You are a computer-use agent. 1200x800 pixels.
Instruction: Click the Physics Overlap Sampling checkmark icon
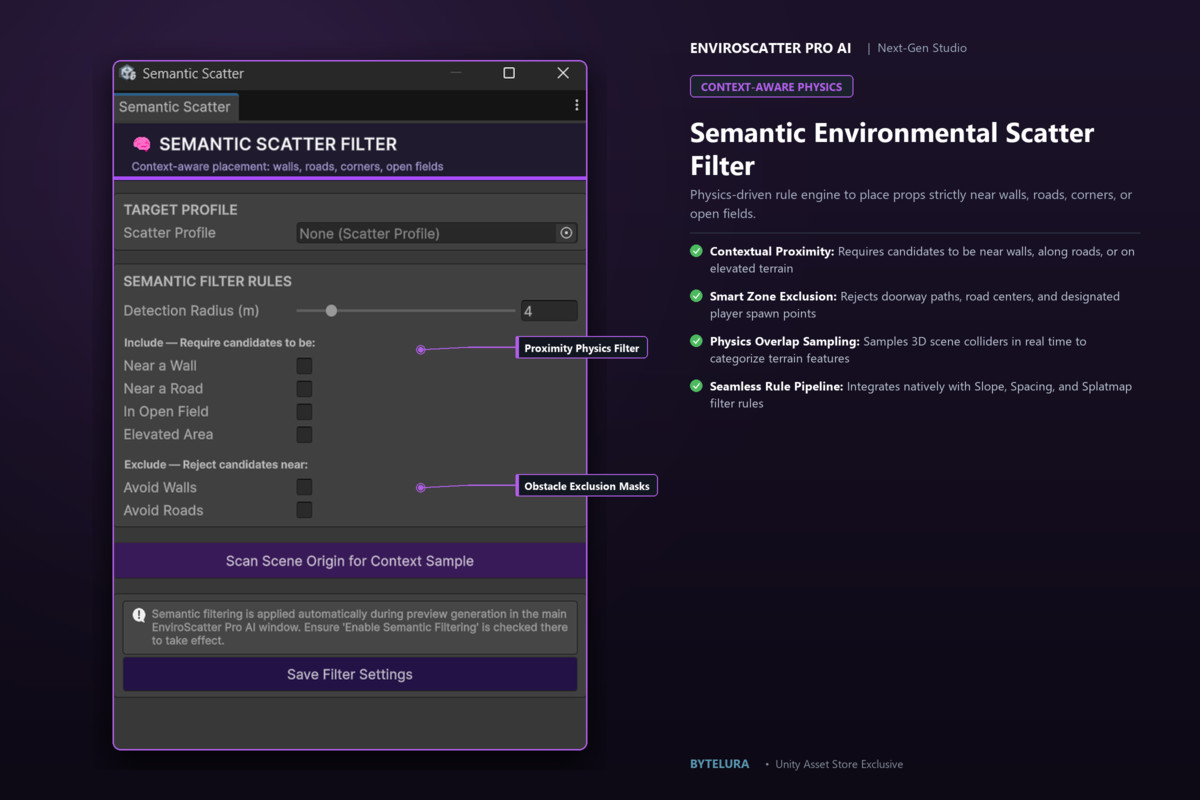(696, 341)
